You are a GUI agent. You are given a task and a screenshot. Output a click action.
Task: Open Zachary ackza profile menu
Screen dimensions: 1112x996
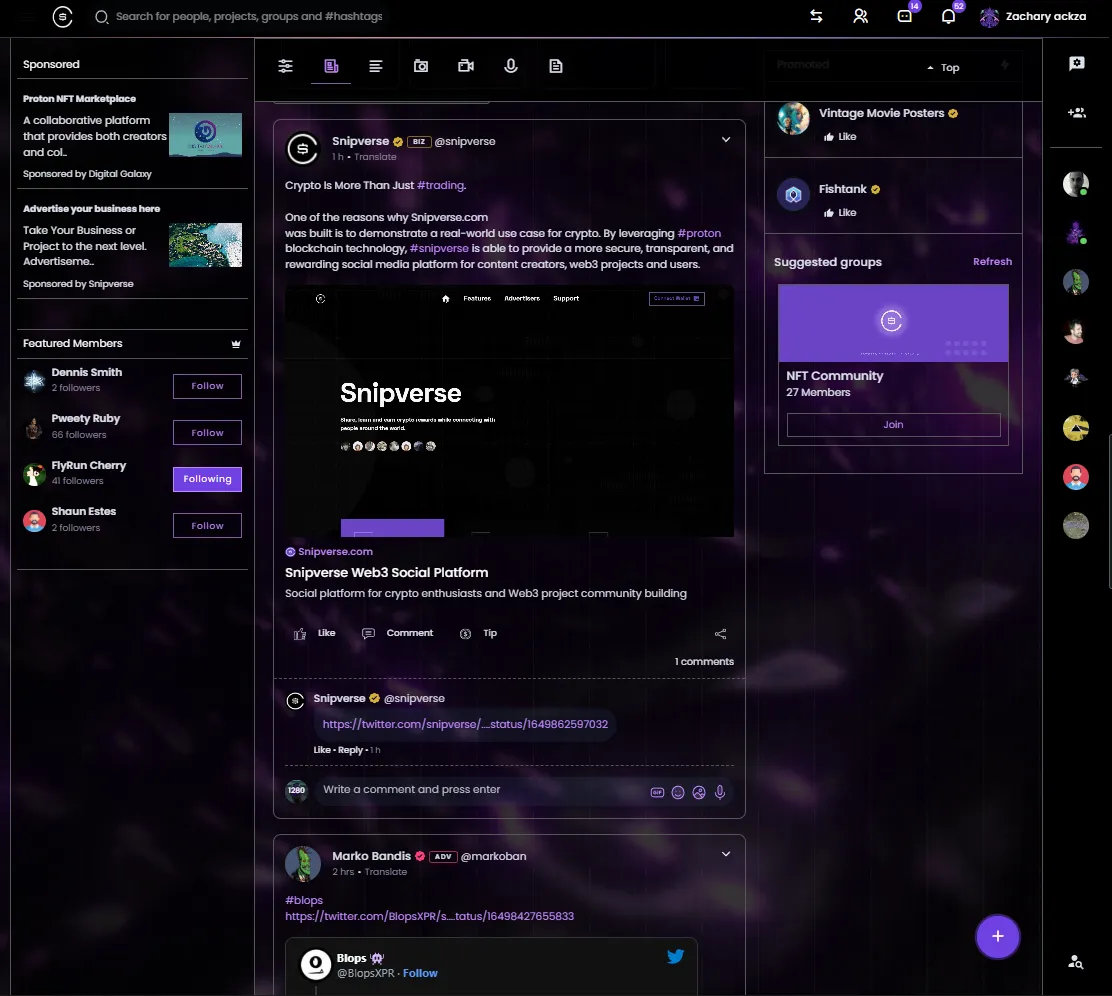click(1033, 16)
